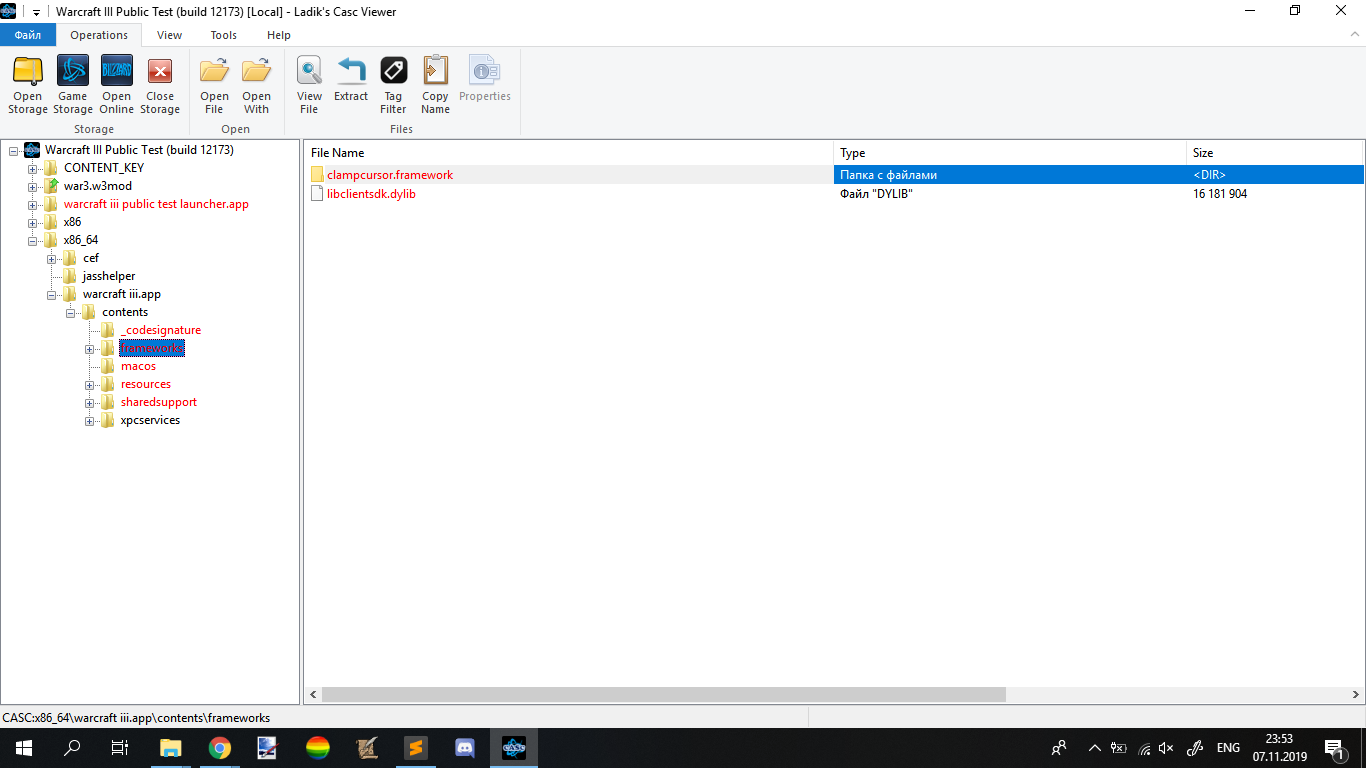Open Google Chrome from the taskbar

pyautogui.click(x=219, y=748)
